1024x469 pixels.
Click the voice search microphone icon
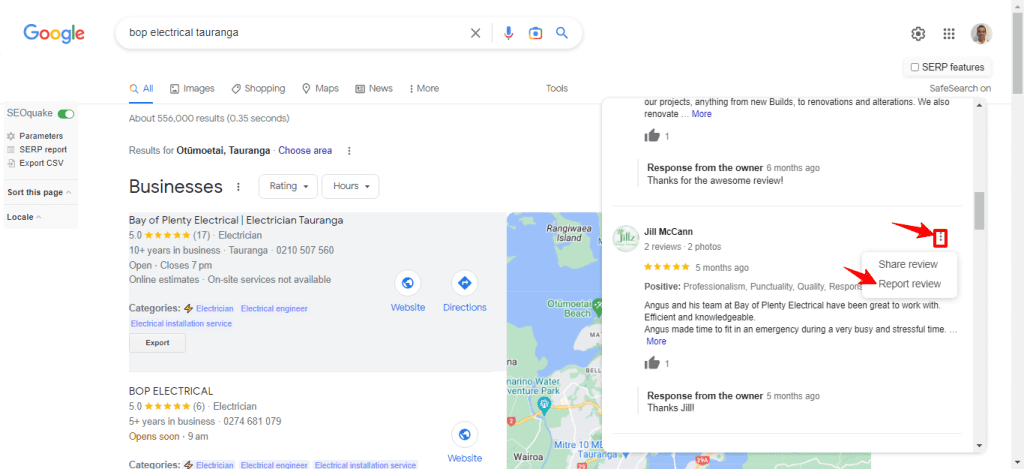[509, 33]
